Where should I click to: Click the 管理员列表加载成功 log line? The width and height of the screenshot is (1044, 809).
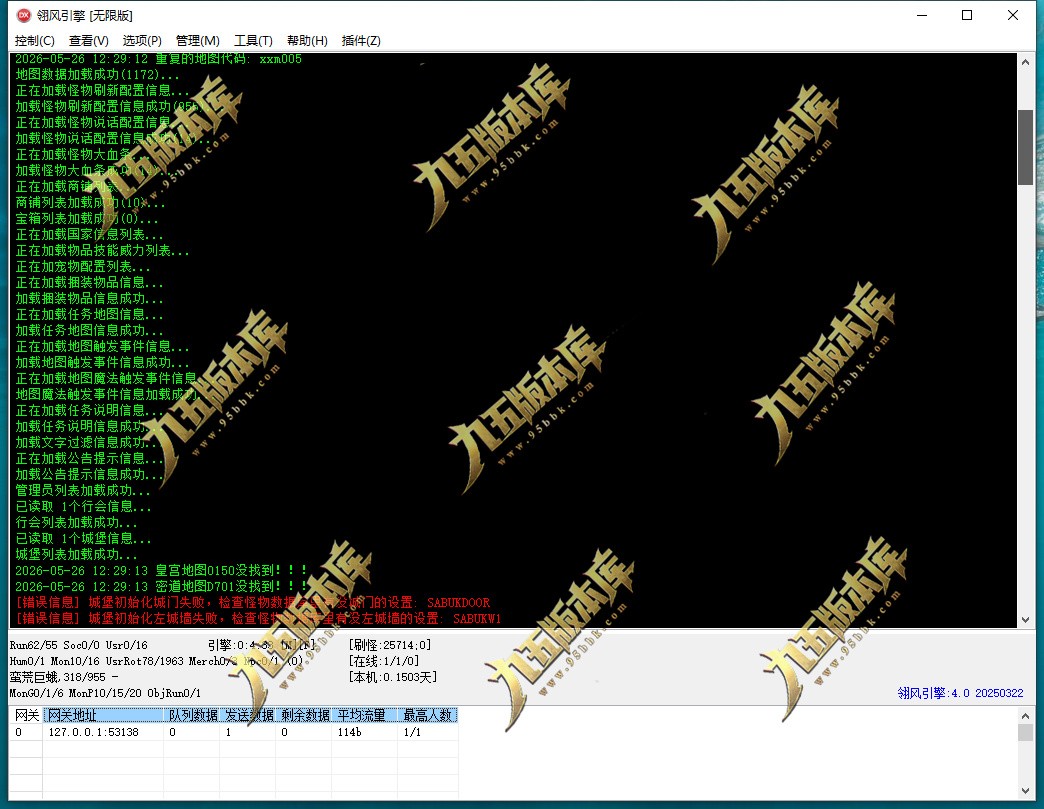tap(83, 491)
